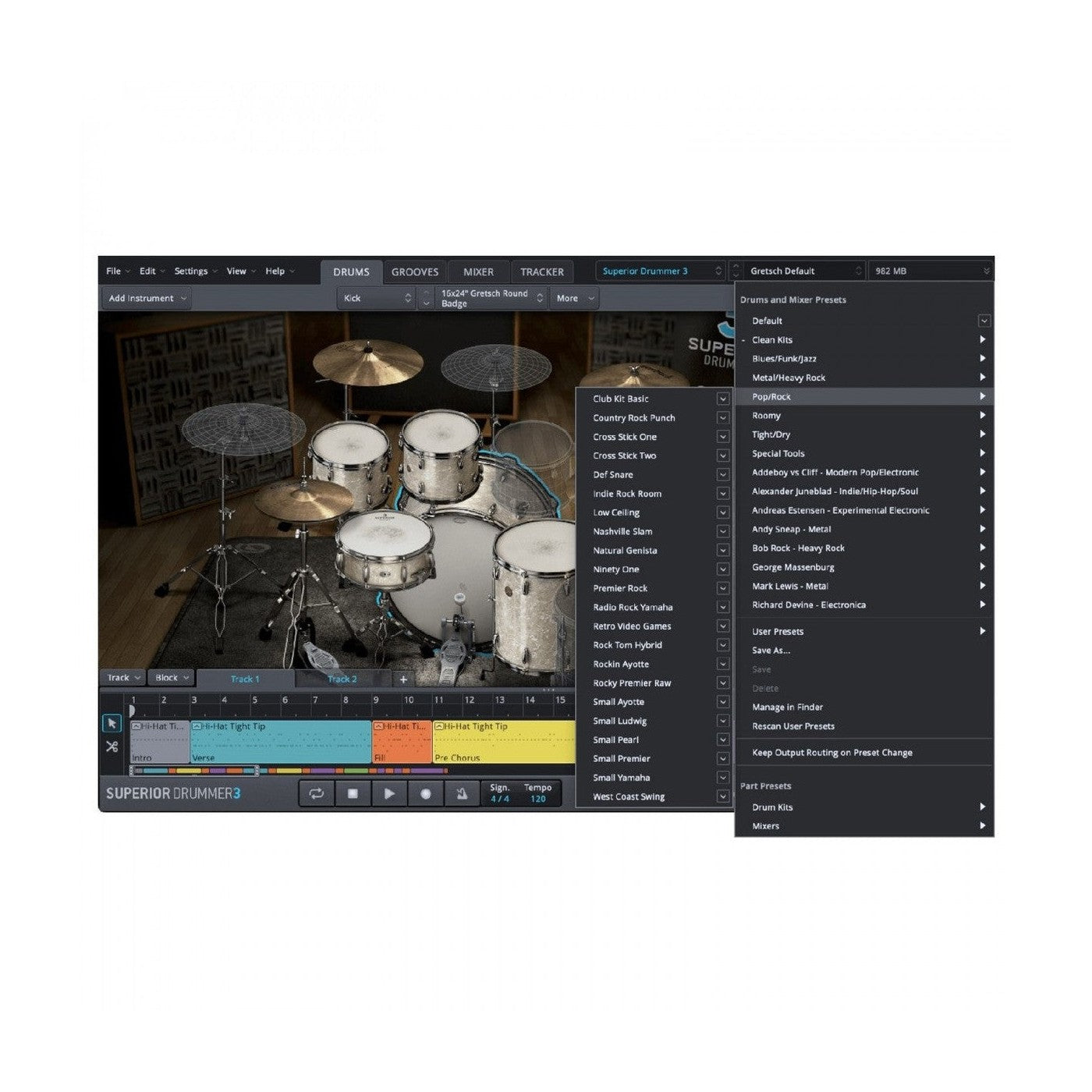Open download arrow for Club Kit Basic
The width and height of the screenshot is (1092, 1092).
point(723,399)
